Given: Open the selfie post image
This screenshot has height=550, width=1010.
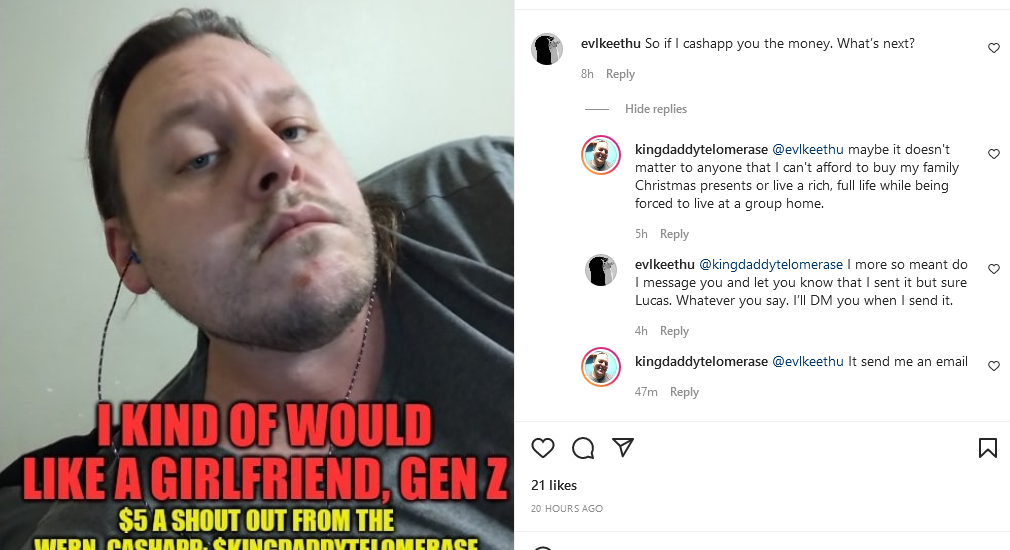Looking at the screenshot, I should 257,275.
